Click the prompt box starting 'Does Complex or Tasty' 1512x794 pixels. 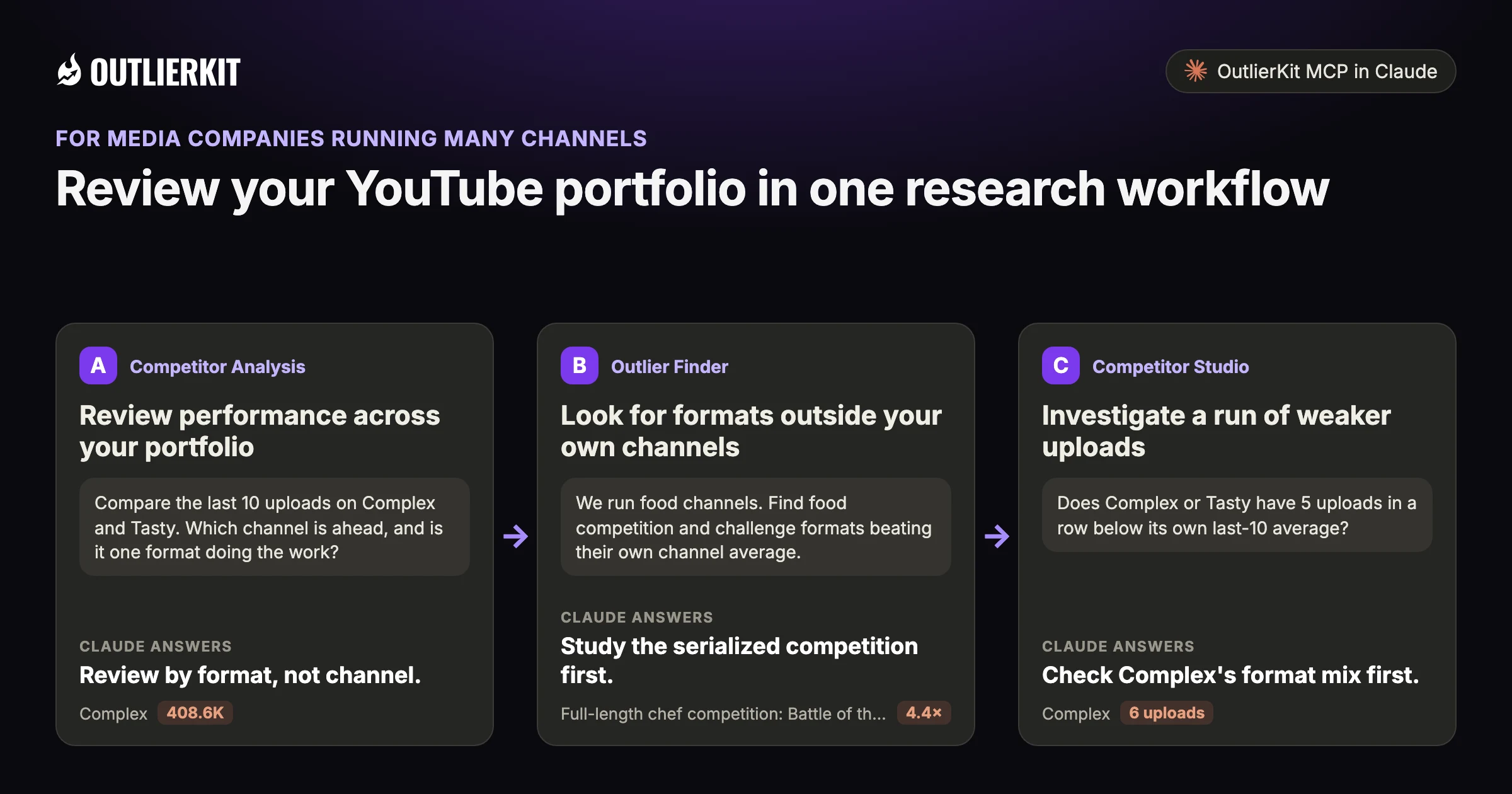click(1237, 515)
